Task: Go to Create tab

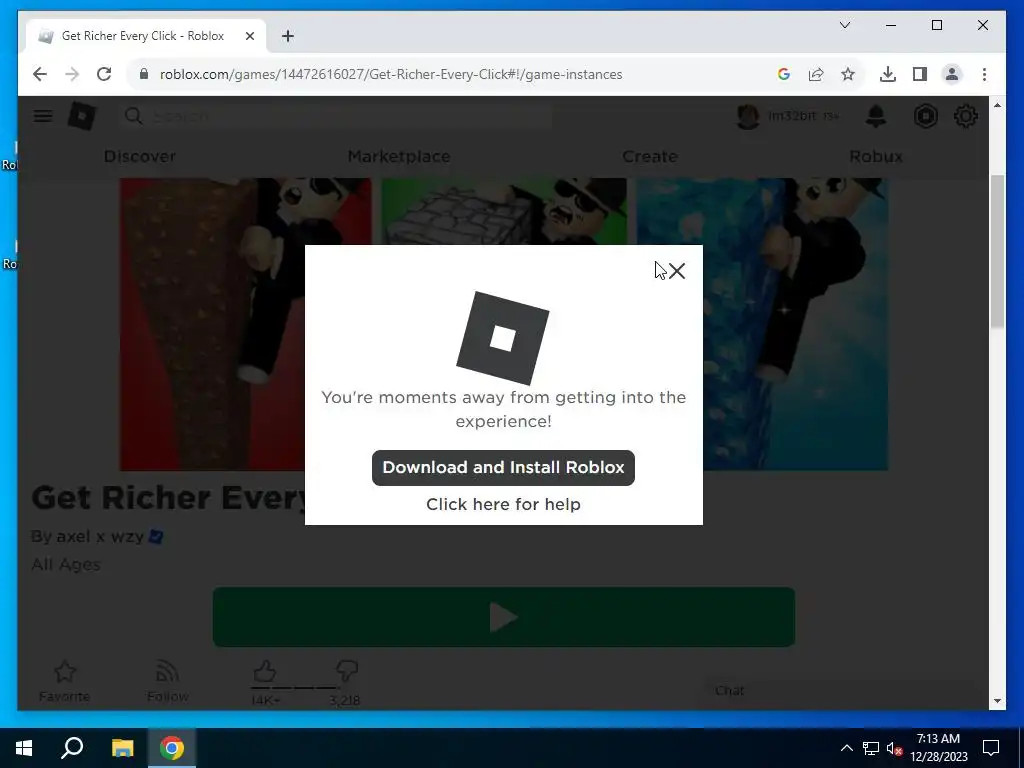Action: coord(650,157)
